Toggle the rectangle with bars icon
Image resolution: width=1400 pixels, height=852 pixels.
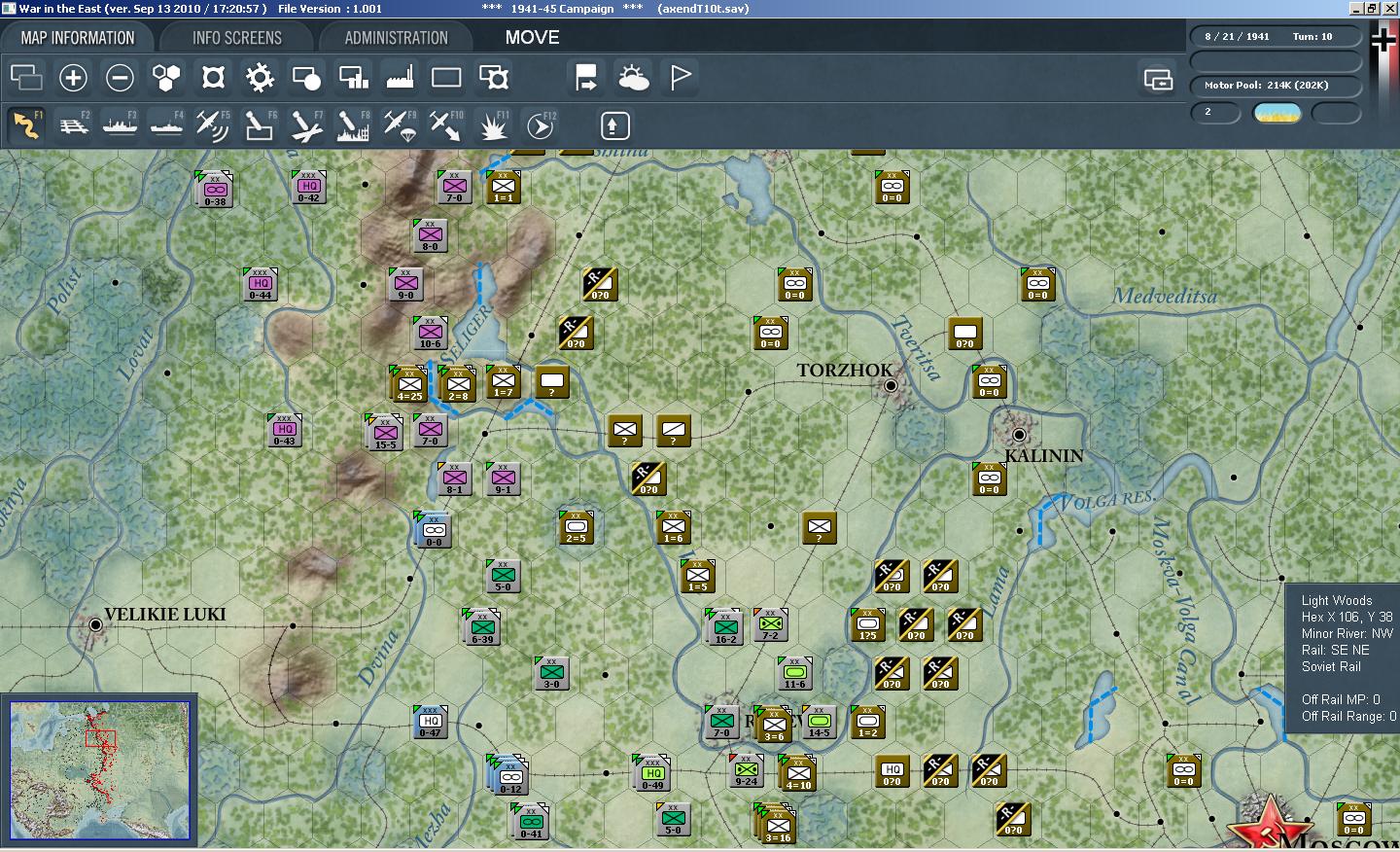pyautogui.click(x=353, y=77)
